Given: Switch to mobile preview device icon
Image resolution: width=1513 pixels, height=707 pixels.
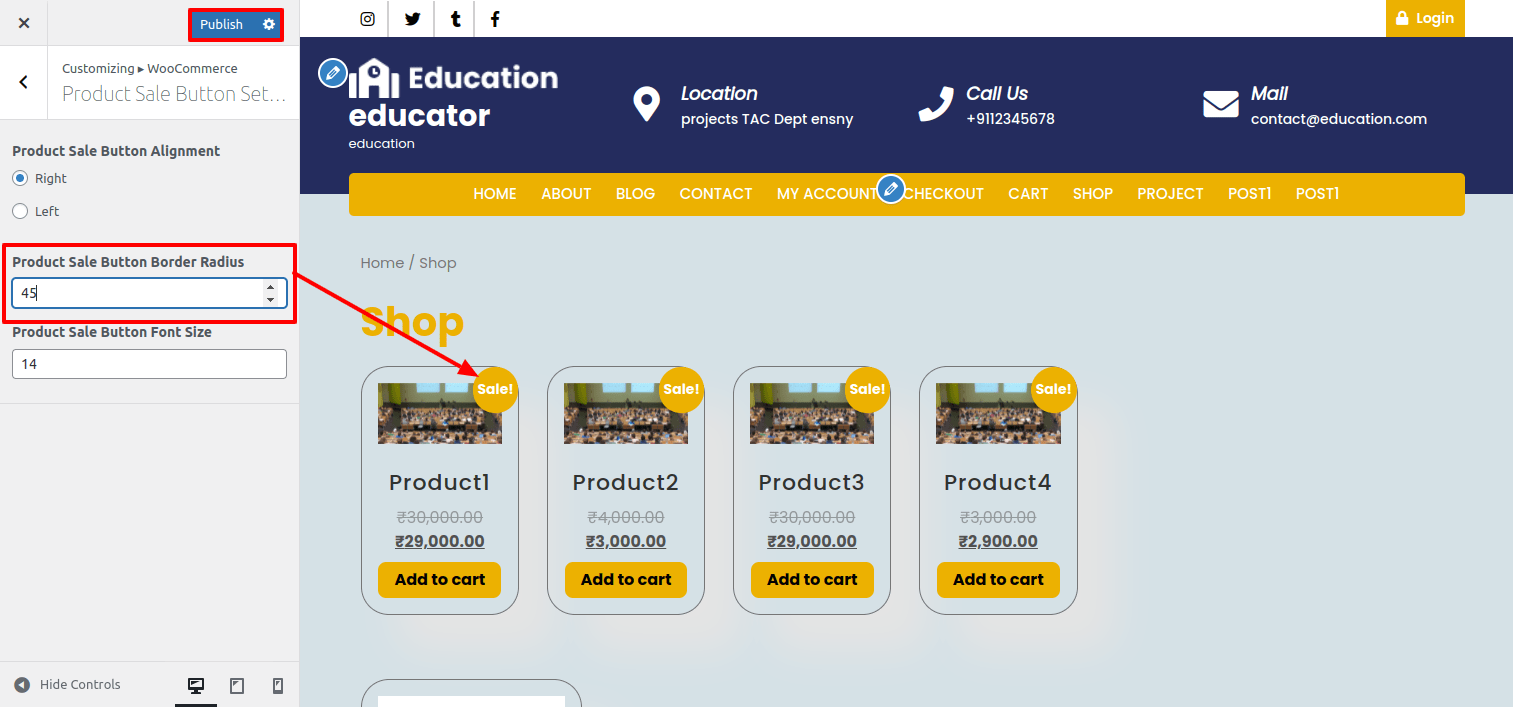Looking at the screenshot, I should [x=278, y=685].
